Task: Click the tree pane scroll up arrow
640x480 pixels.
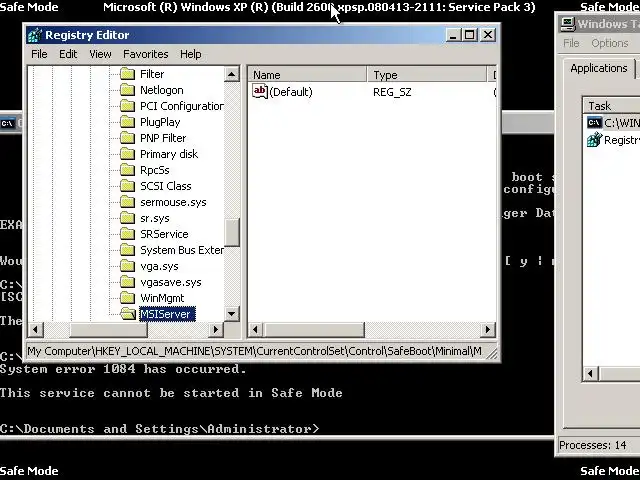Action: click(231, 74)
